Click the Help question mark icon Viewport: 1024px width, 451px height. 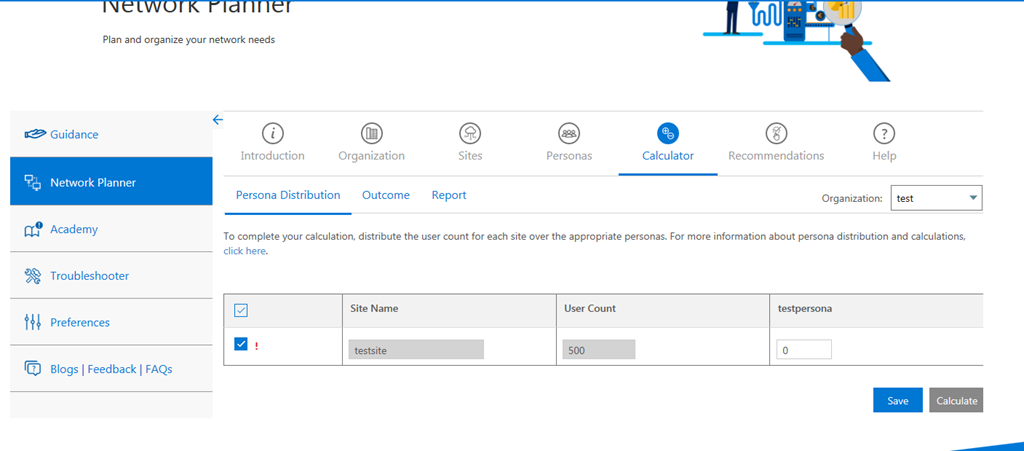pyautogui.click(x=884, y=134)
